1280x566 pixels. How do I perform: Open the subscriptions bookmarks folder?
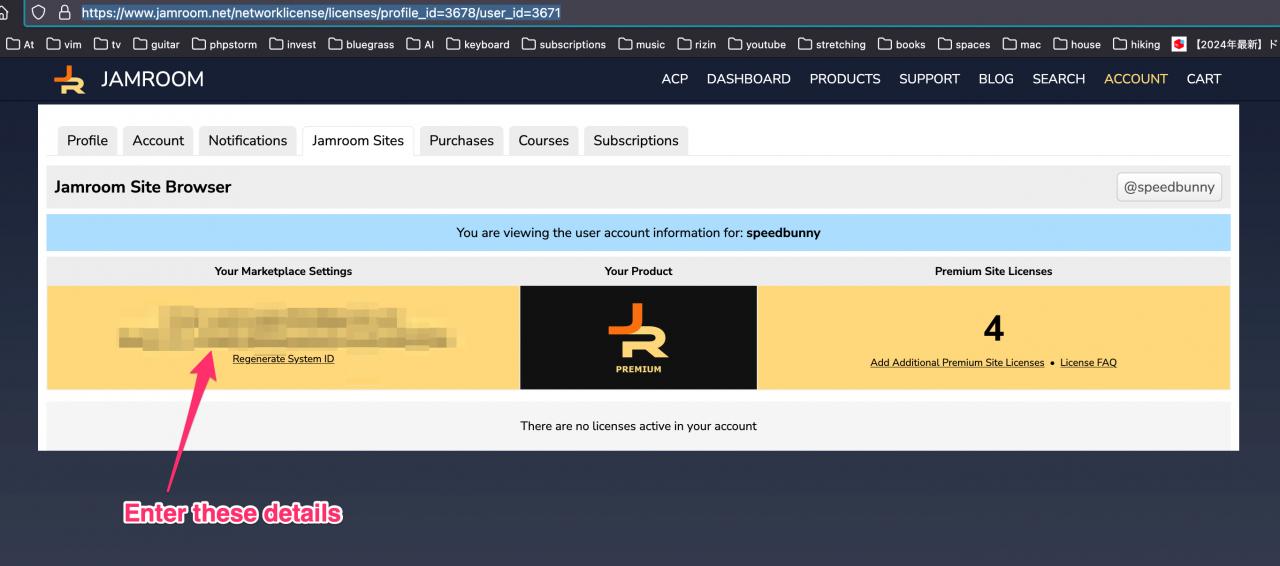(x=563, y=44)
